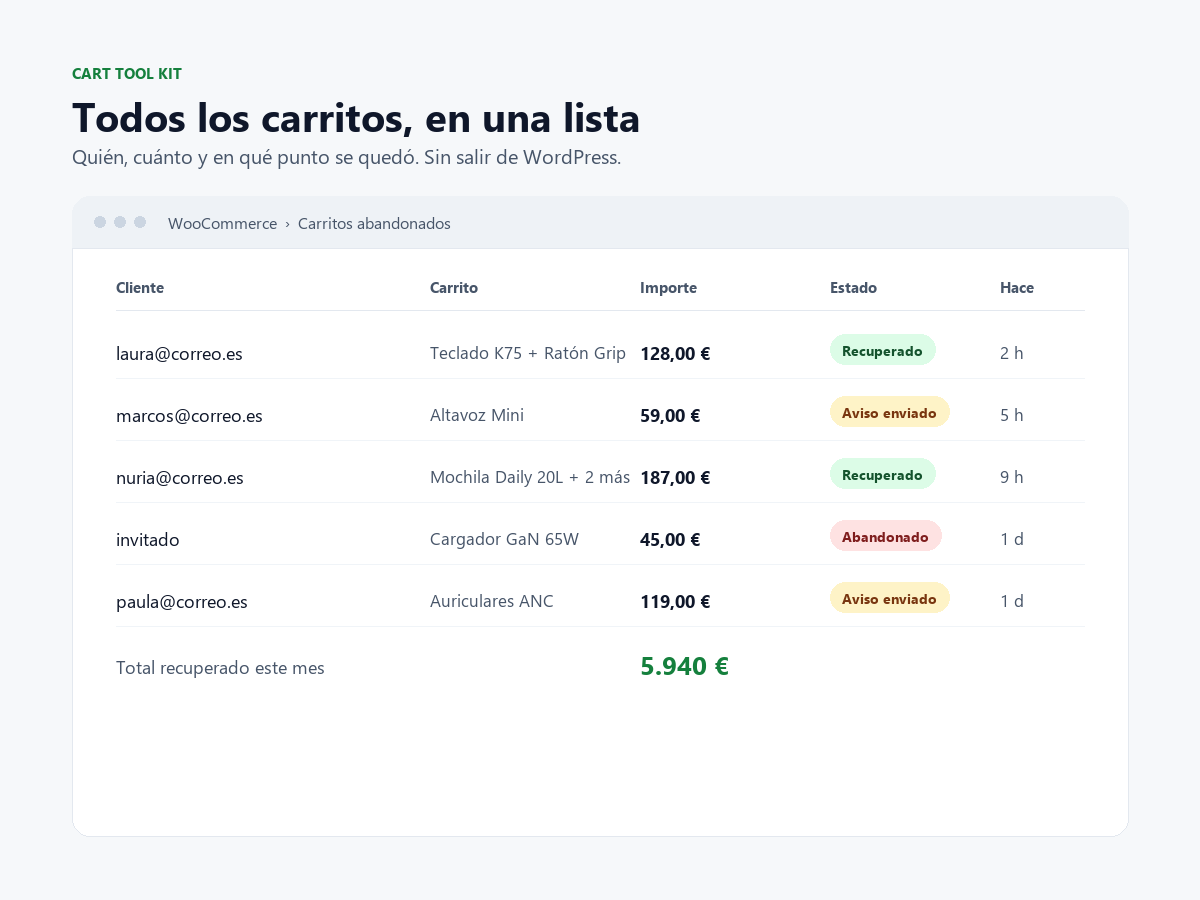Select the invitado customer cell
1200x900 pixels.
point(148,540)
